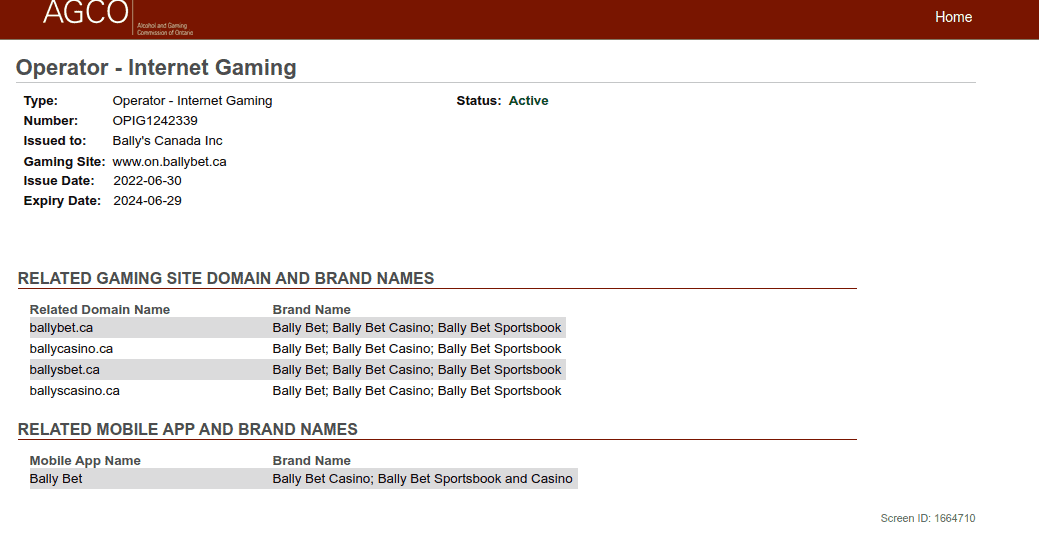1039x541 pixels.
Task: Click the Operator - Internet Gaming page heading
Action: [x=156, y=68]
